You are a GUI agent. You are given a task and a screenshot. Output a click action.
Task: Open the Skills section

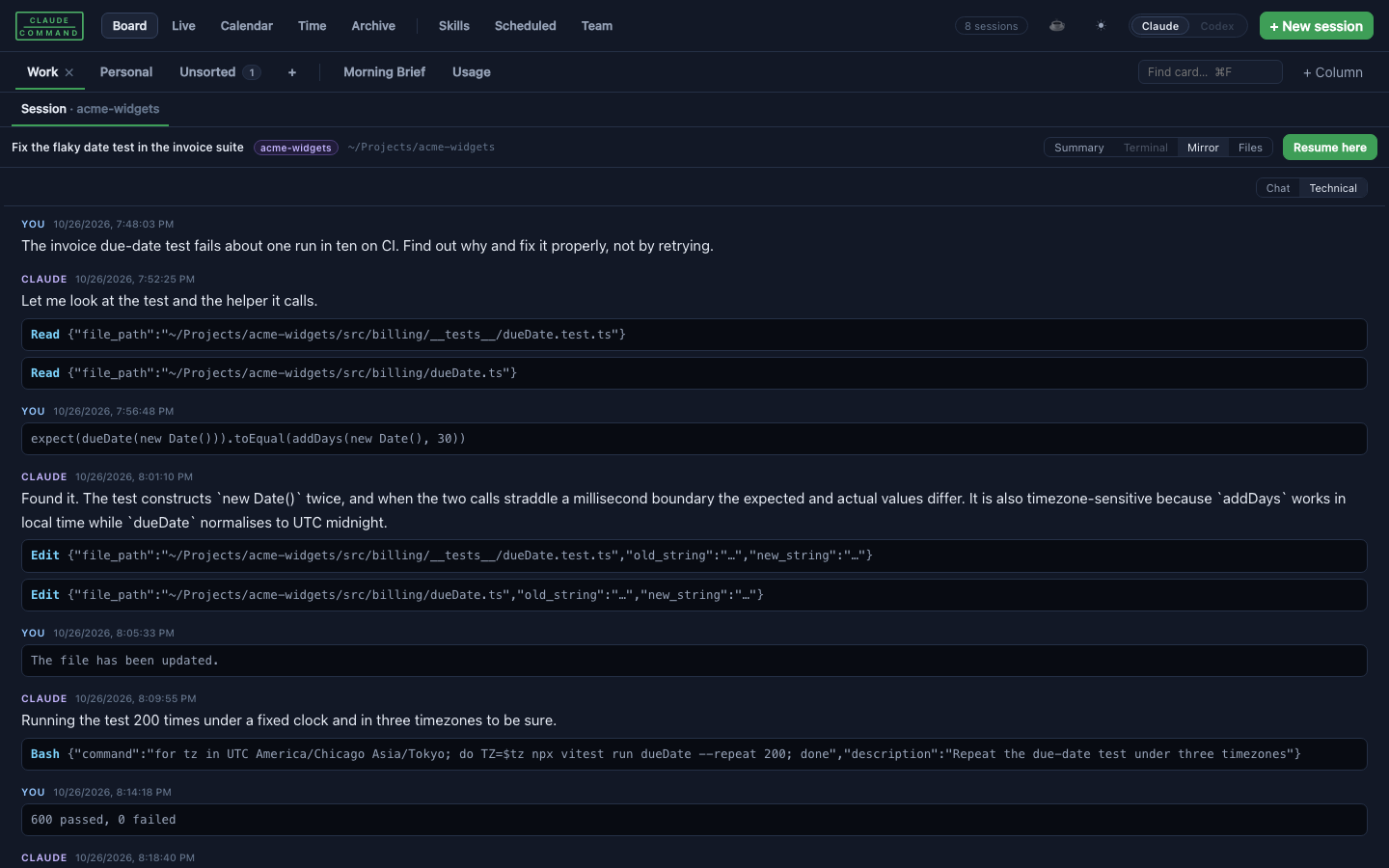point(453,26)
